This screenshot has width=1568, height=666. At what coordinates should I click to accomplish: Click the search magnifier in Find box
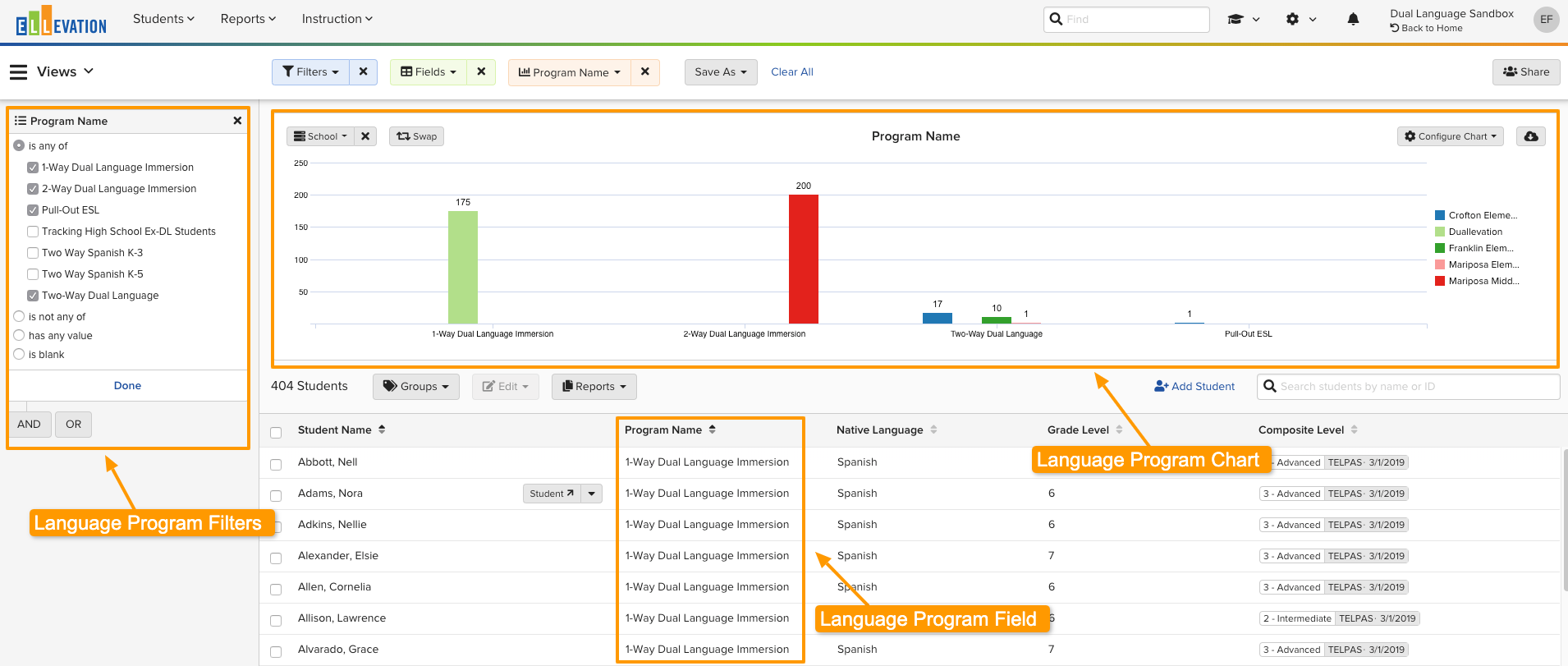1057,19
